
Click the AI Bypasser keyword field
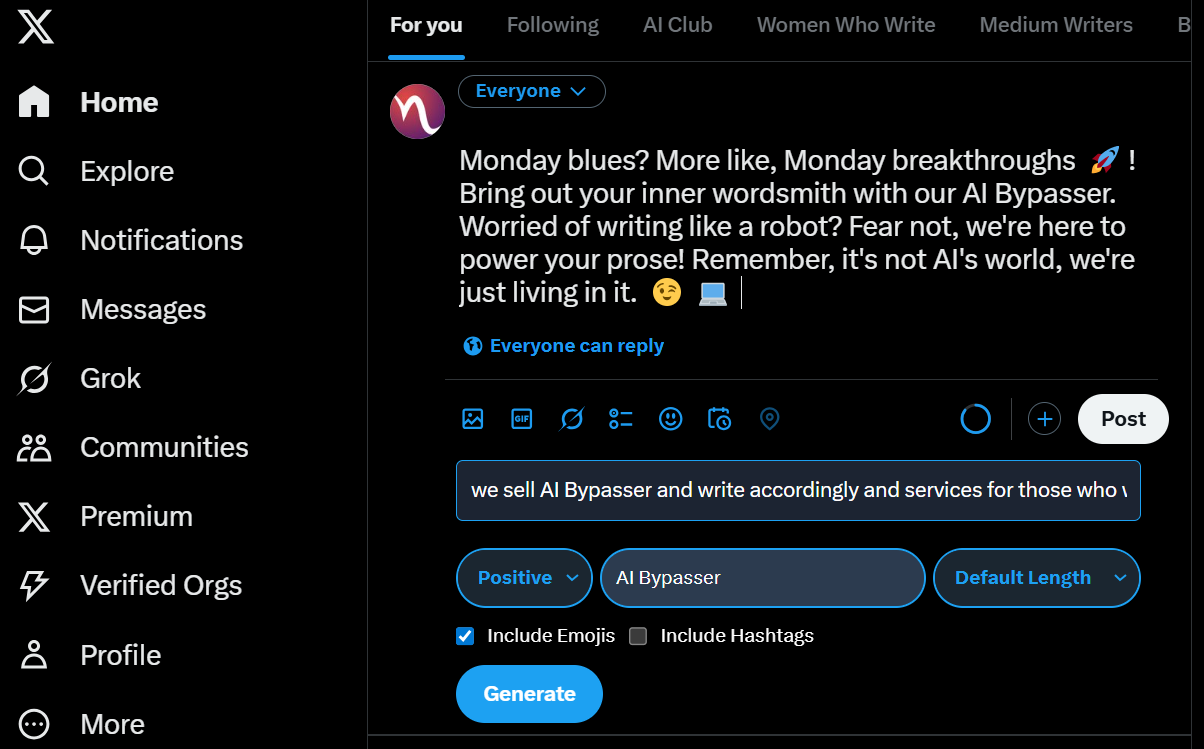pyautogui.click(x=762, y=577)
